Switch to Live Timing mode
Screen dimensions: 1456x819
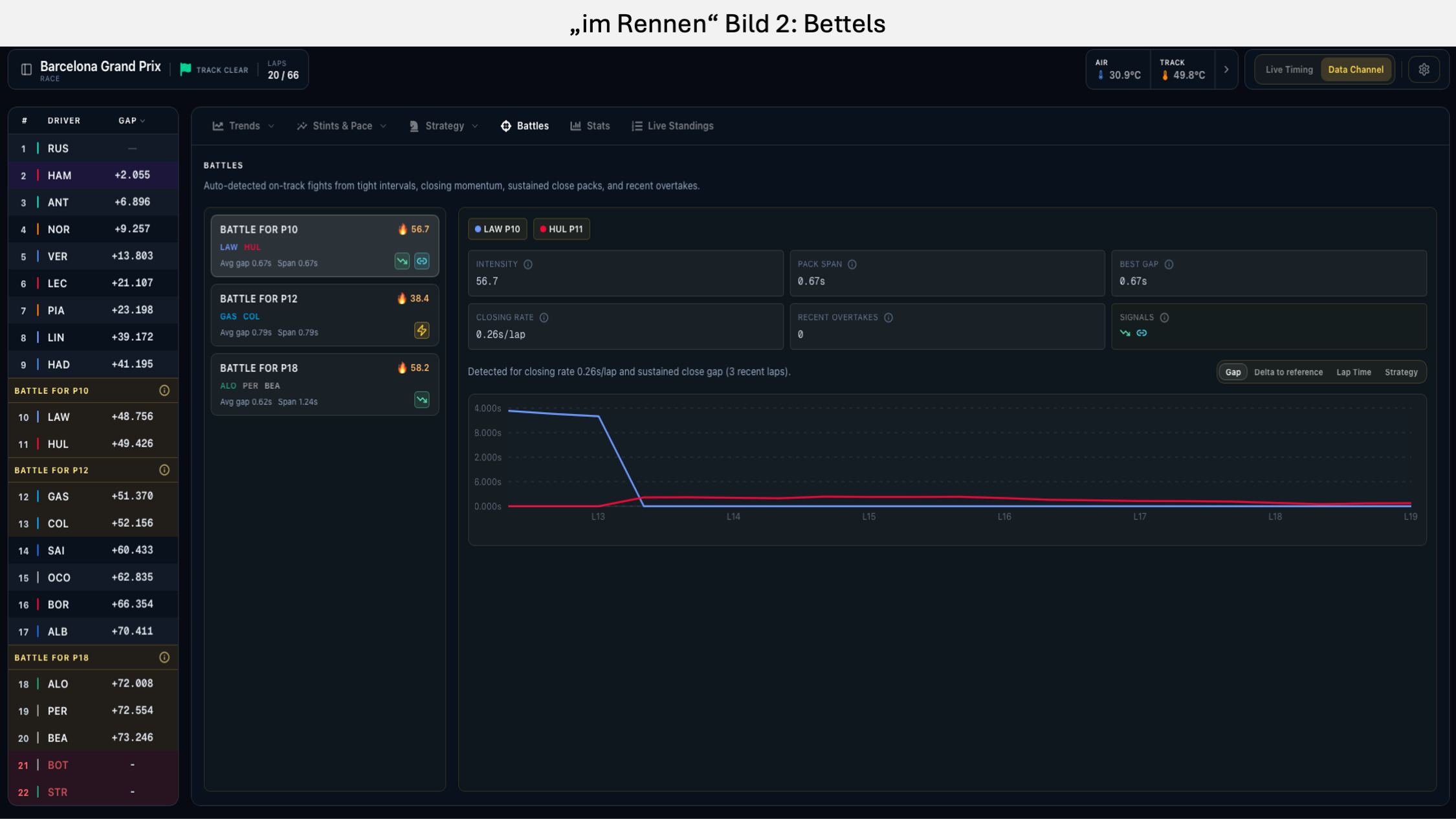coord(1289,70)
